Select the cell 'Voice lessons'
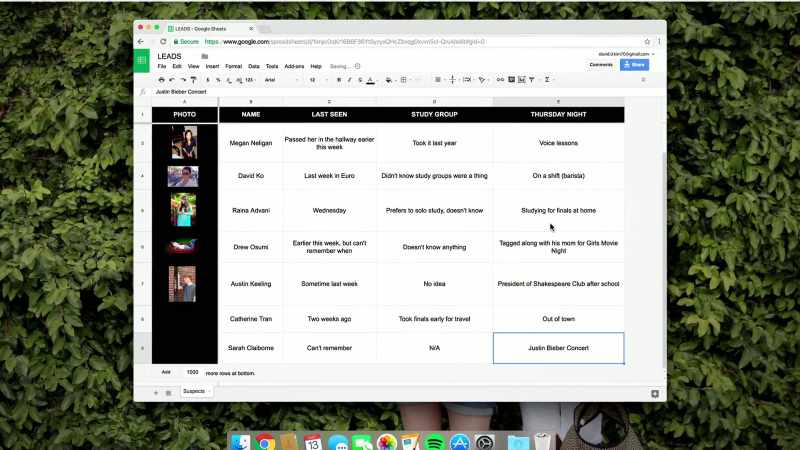 click(x=558, y=143)
